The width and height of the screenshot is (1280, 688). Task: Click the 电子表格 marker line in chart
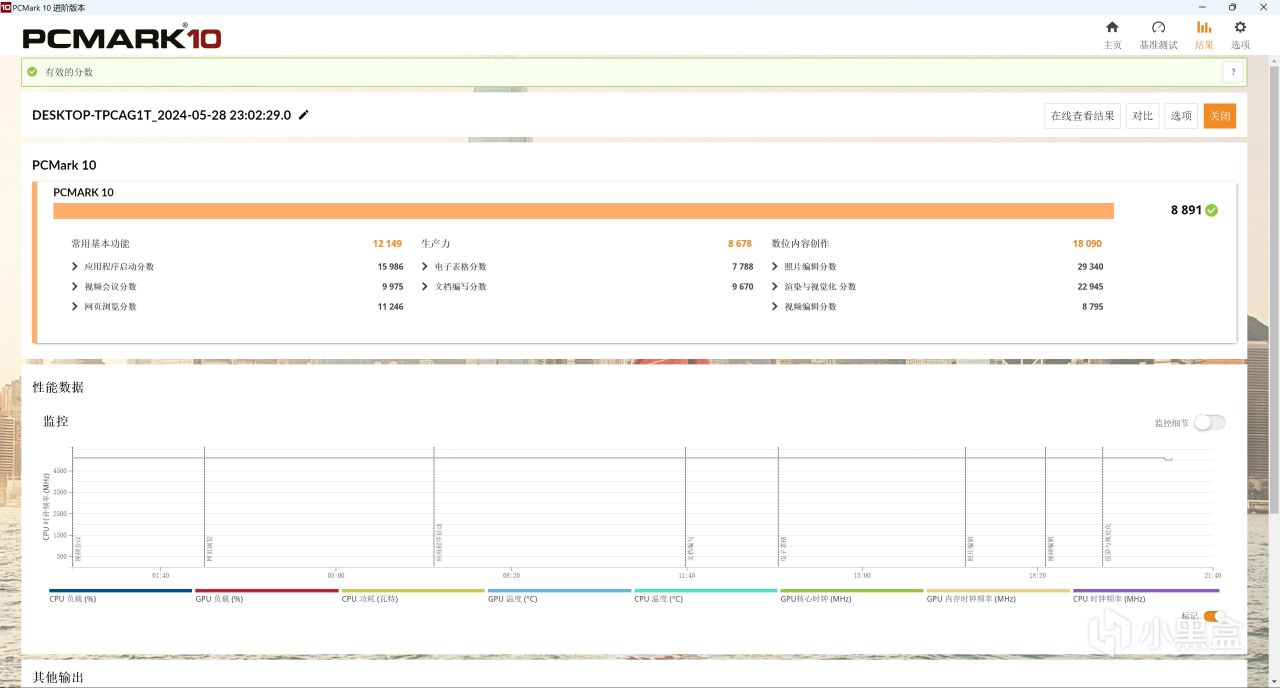pos(778,505)
